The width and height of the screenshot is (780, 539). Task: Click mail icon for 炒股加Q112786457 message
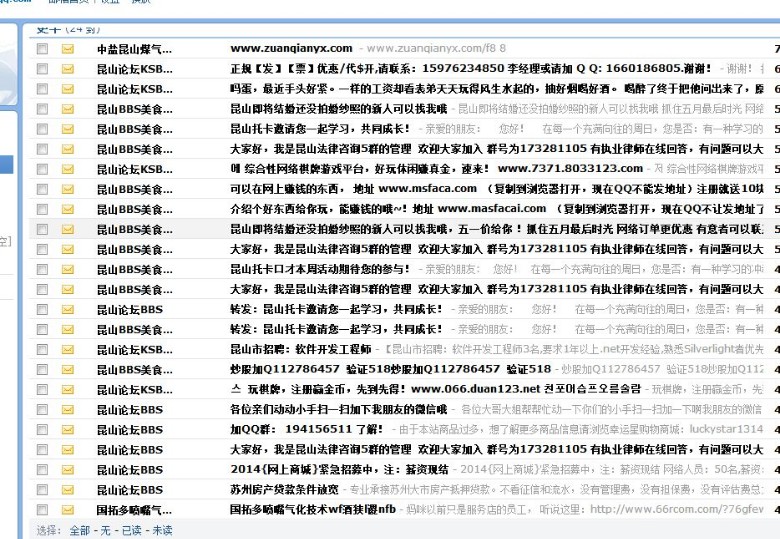pyautogui.click(x=68, y=369)
